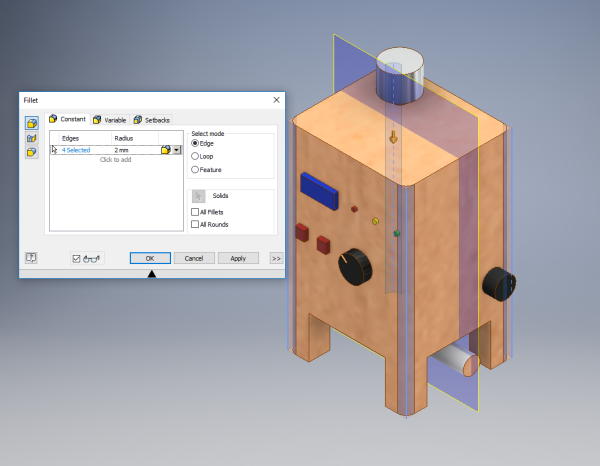This screenshot has width=600, height=466.
Task: Click the Solids selection arrow icon
Action: click(x=199, y=196)
